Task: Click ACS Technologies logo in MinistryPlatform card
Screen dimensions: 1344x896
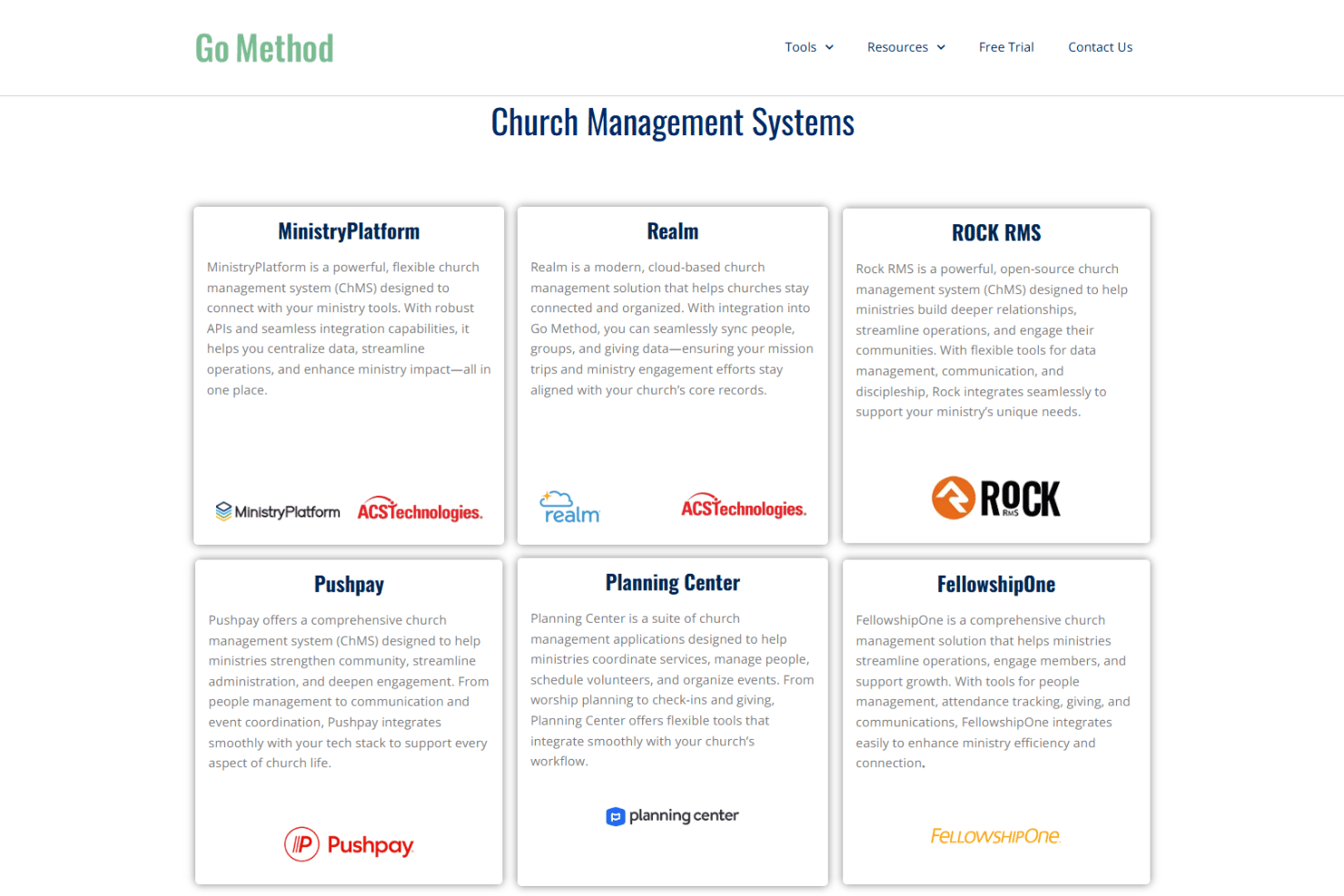Action: [x=420, y=509]
